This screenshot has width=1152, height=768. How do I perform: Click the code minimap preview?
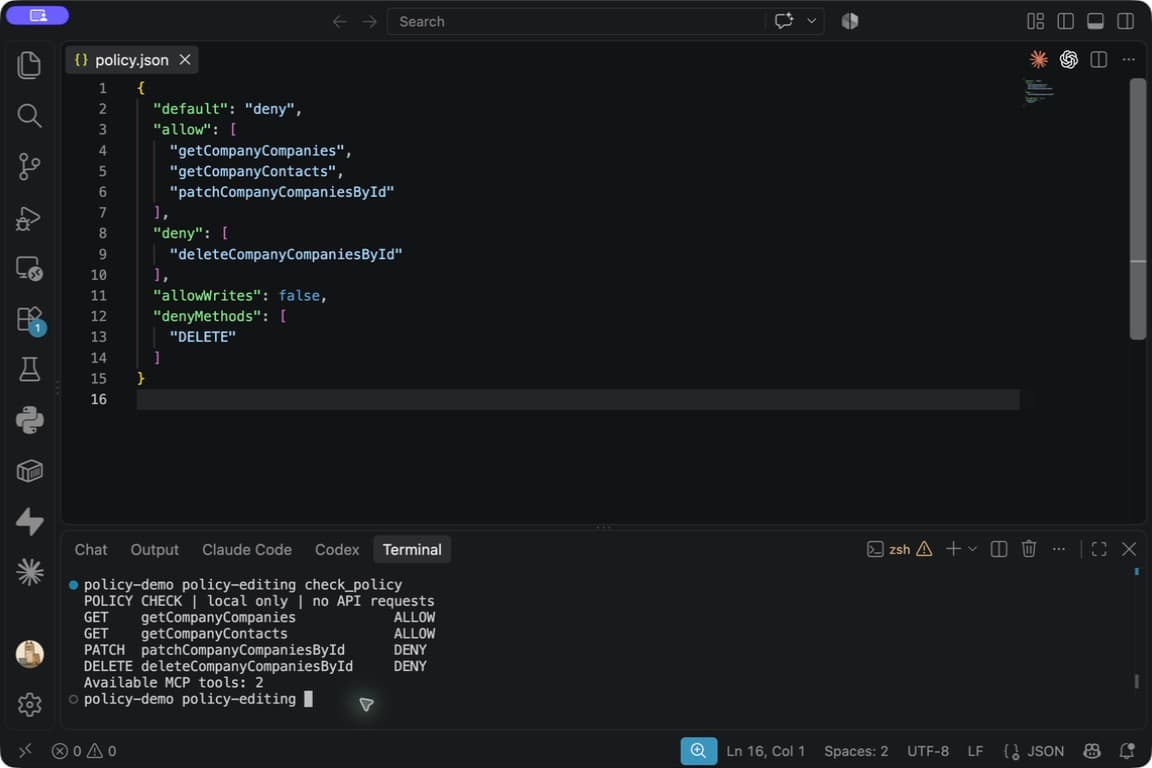coord(1039,91)
